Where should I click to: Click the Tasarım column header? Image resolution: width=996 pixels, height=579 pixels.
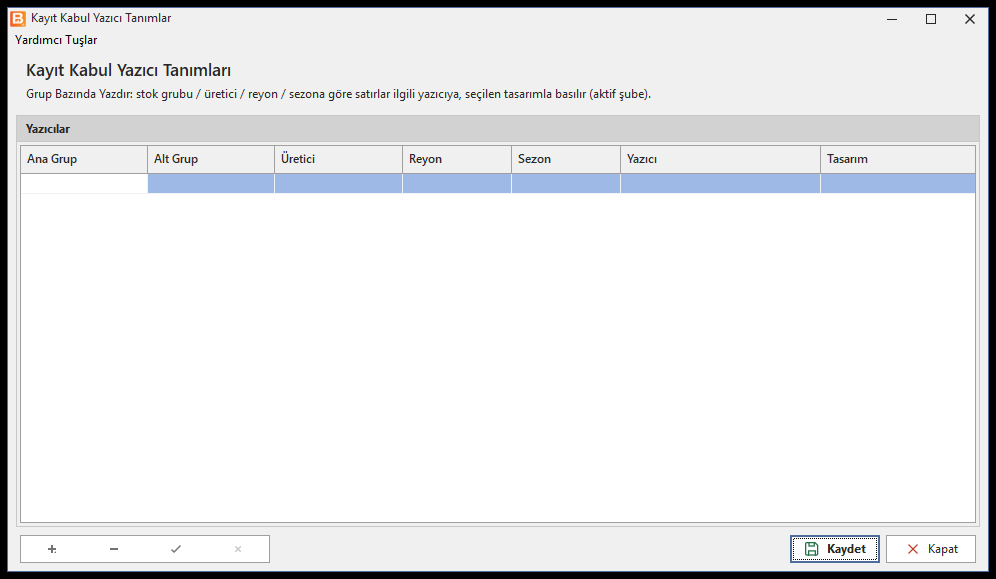[x=898, y=159]
